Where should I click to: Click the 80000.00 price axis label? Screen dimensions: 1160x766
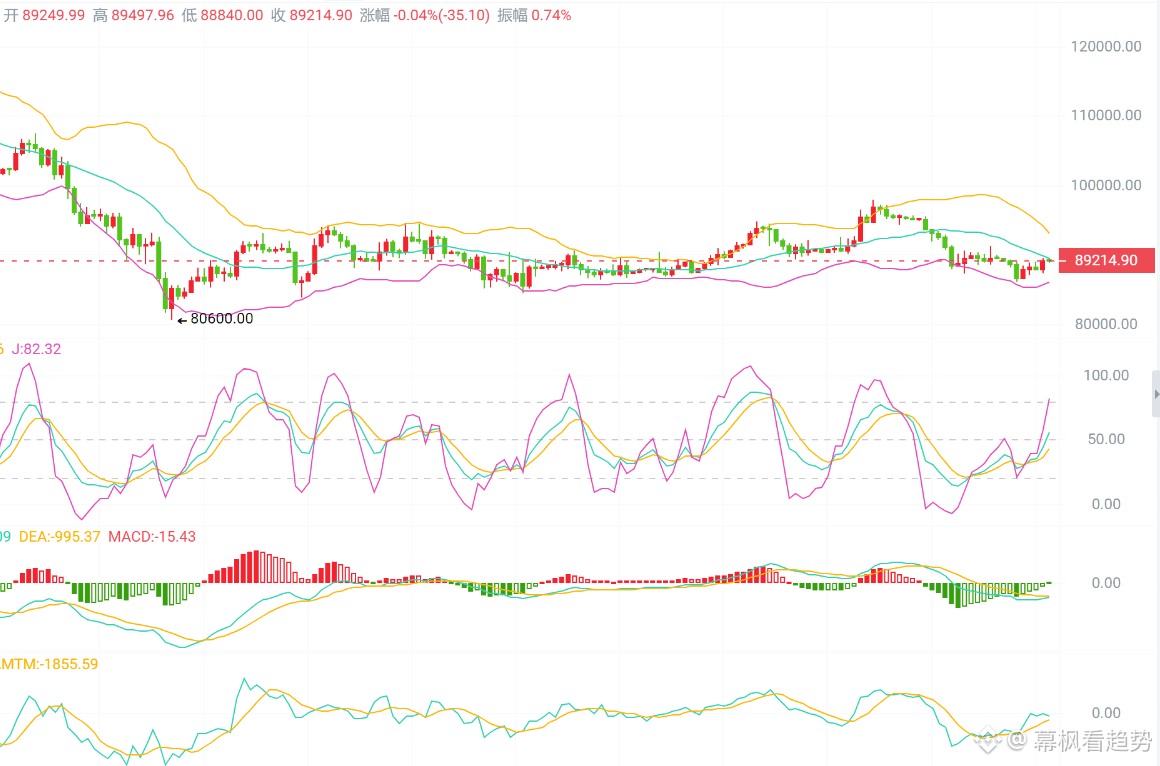[1106, 324]
